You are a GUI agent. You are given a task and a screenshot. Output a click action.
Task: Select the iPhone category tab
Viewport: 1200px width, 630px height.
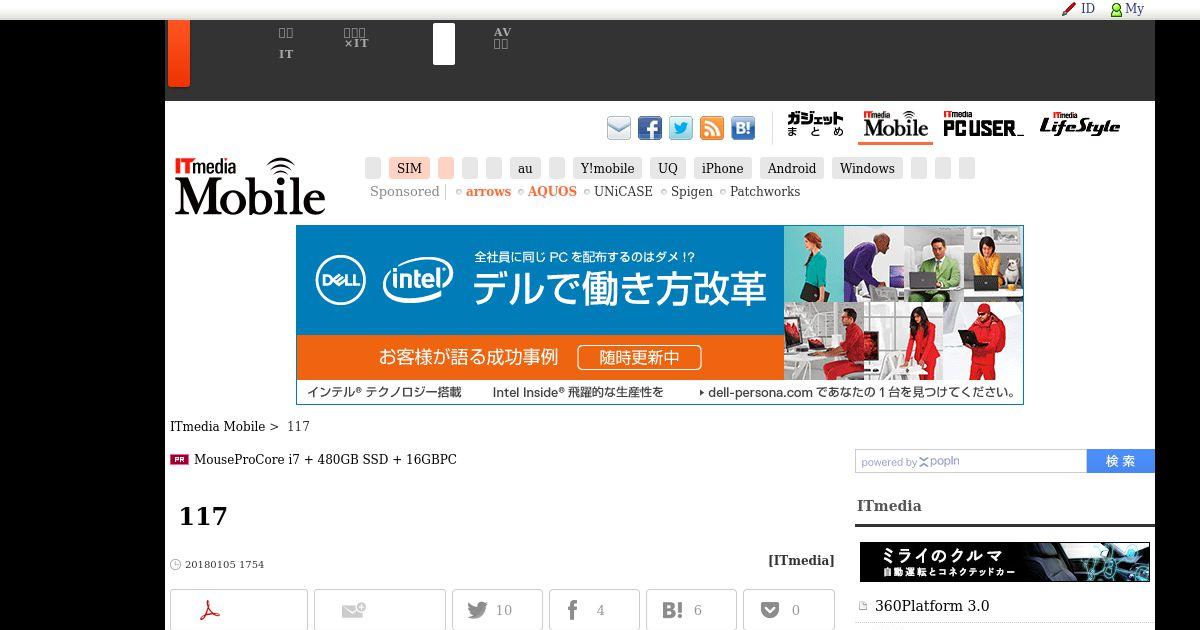coord(722,168)
